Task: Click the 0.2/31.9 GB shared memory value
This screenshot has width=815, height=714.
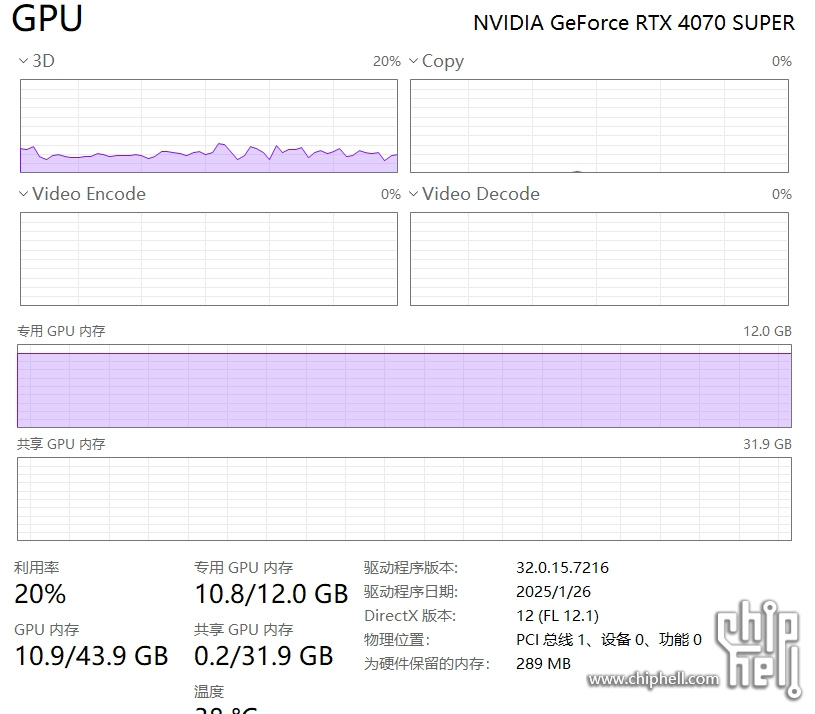Action: (x=264, y=656)
